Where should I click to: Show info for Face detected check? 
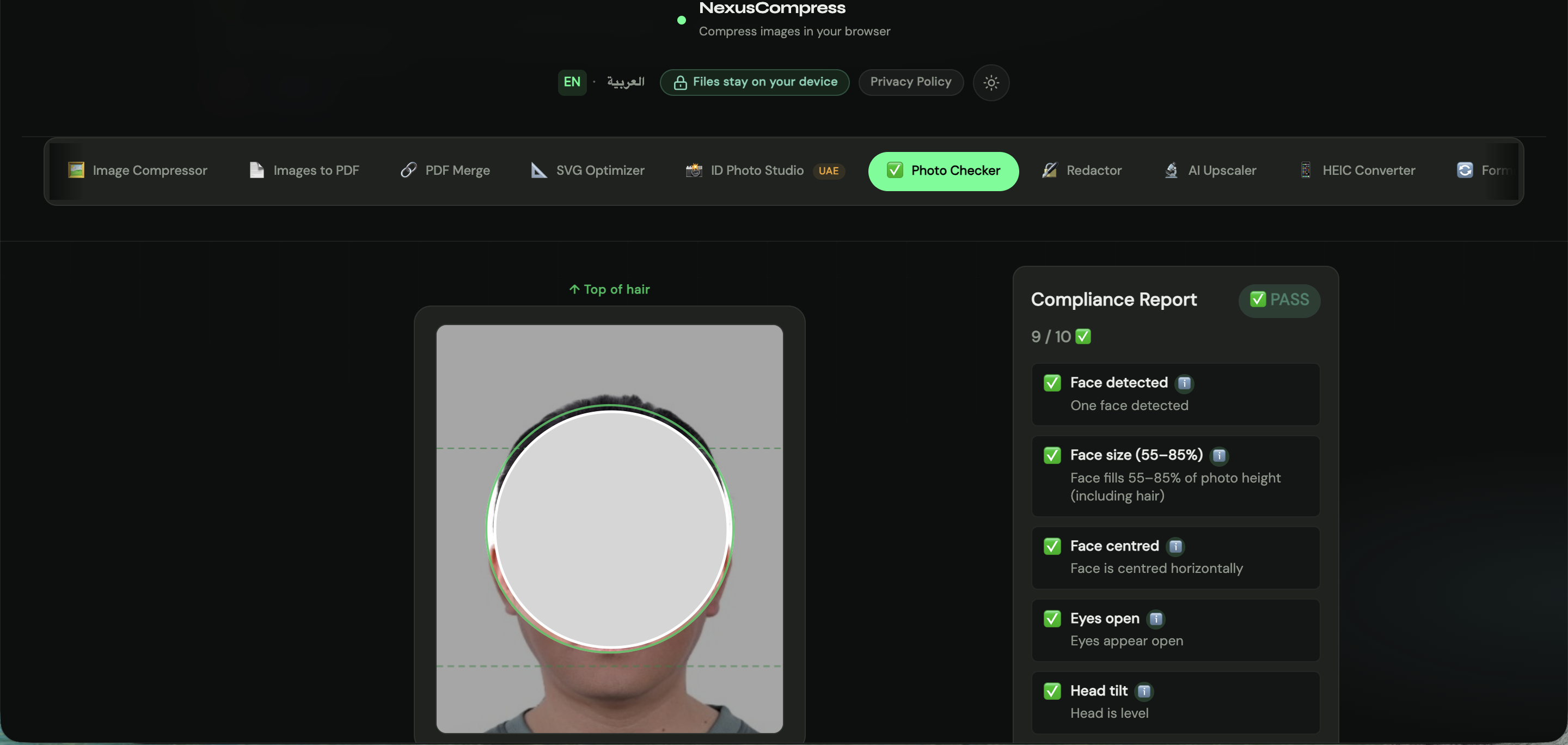[x=1184, y=383]
